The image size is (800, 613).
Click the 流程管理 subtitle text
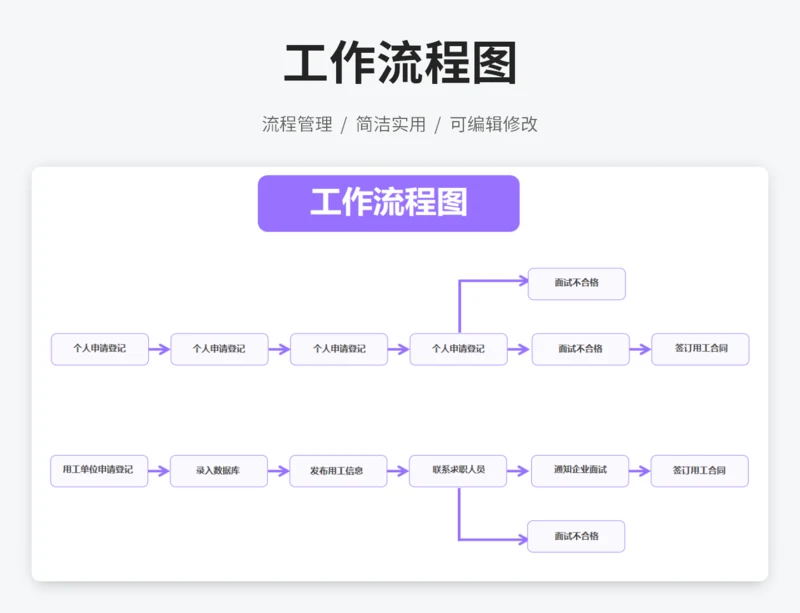(x=297, y=124)
